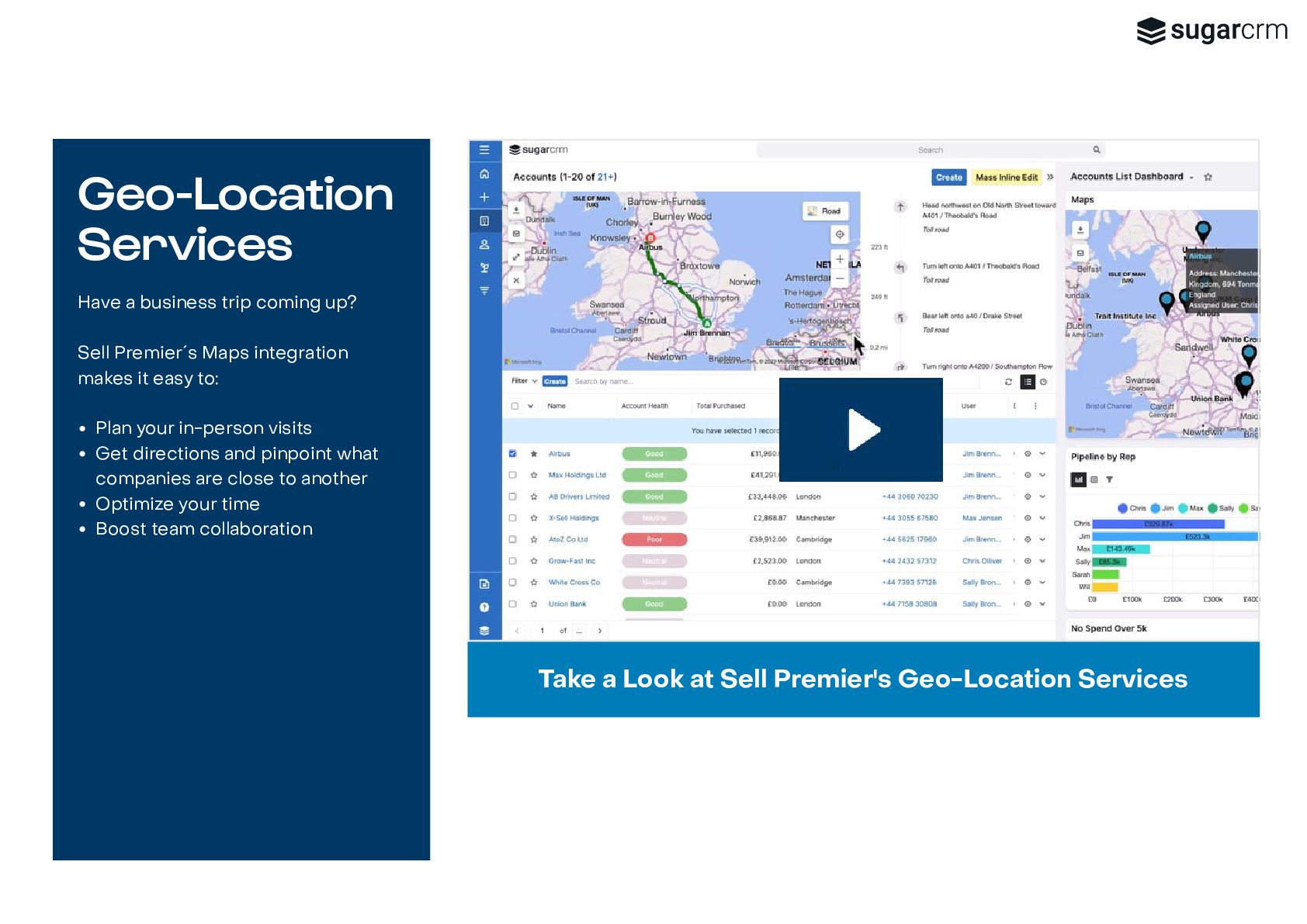The height and width of the screenshot is (924, 1307).
Task: Toggle favorite star for Max Holdings Ltd
Action: pos(533,475)
